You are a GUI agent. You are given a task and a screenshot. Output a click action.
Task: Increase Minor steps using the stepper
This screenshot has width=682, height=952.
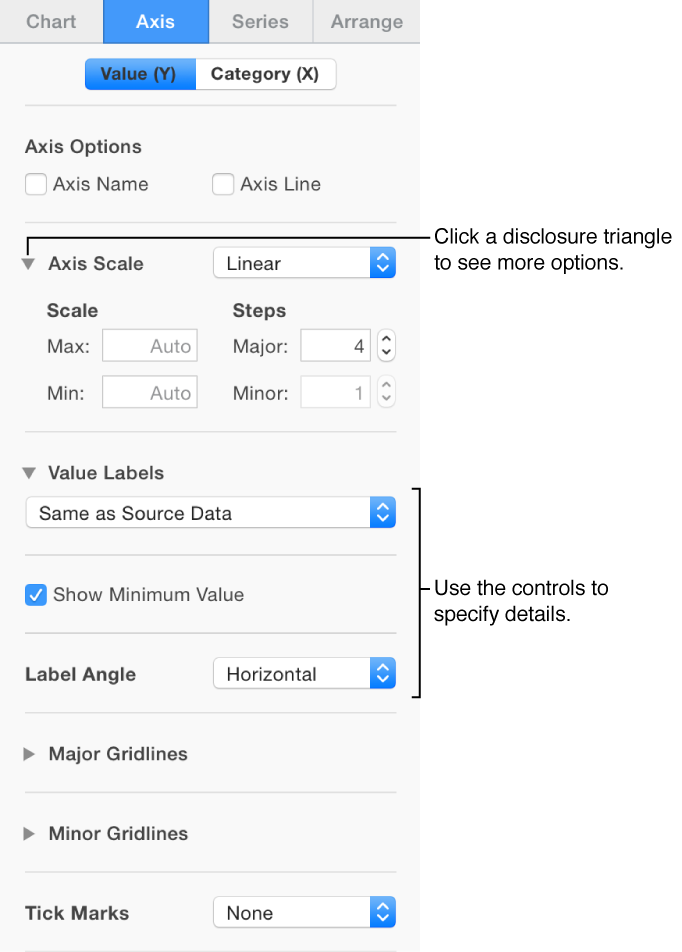(x=386, y=386)
